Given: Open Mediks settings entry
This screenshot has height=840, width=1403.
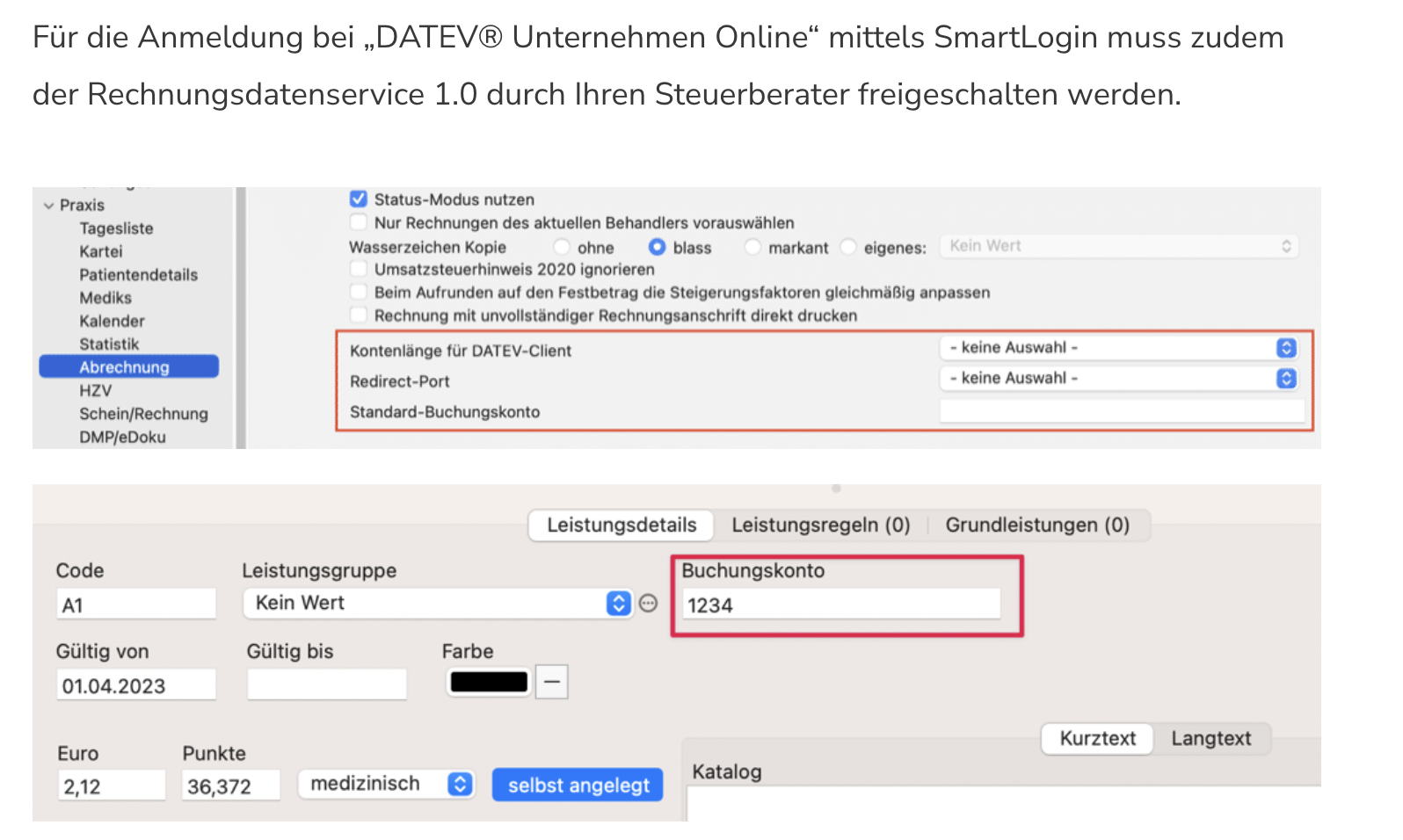Looking at the screenshot, I should pos(105,298).
